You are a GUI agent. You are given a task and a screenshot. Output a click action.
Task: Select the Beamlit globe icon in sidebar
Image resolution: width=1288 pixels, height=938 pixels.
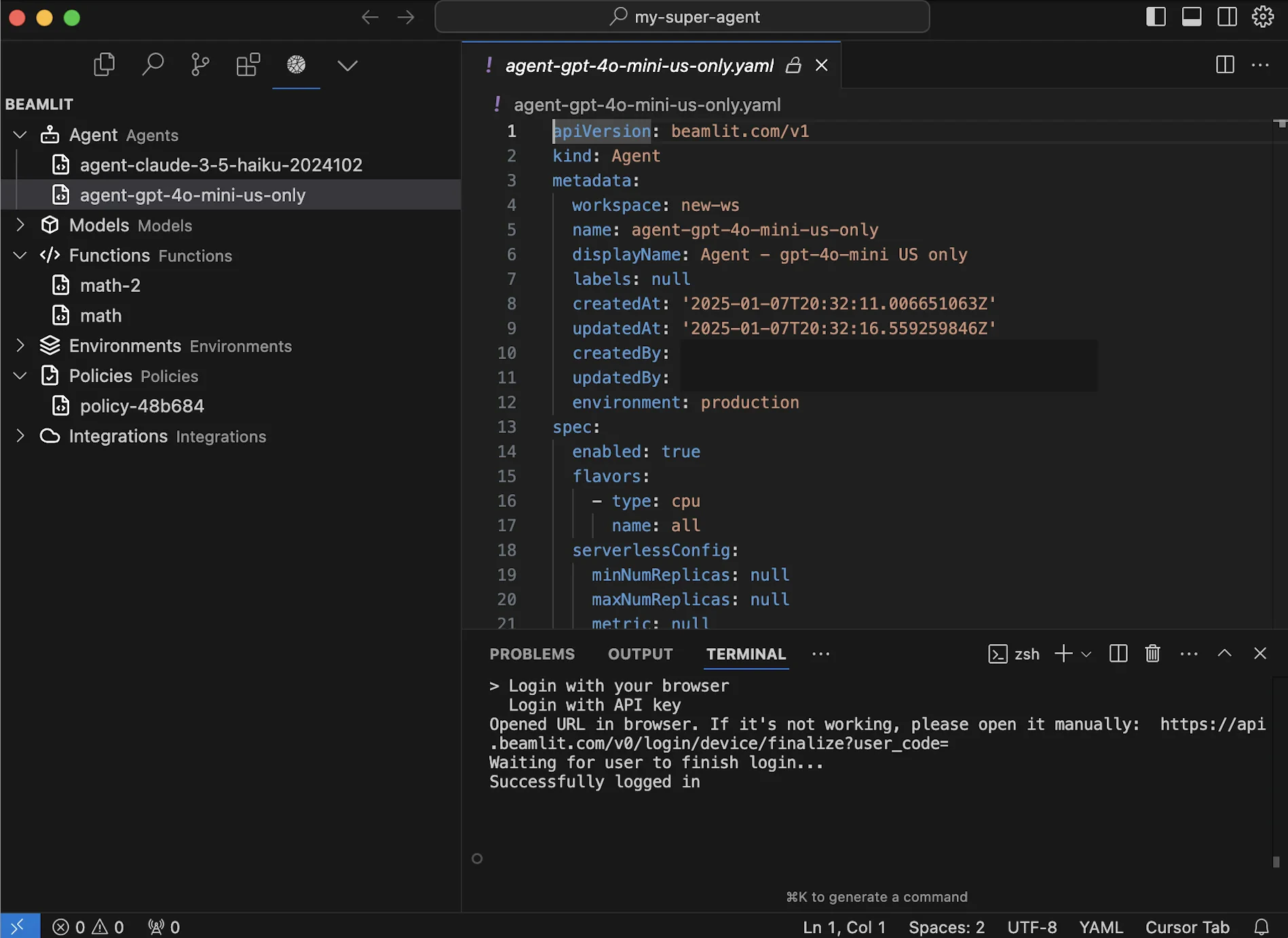pyautogui.click(x=296, y=64)
